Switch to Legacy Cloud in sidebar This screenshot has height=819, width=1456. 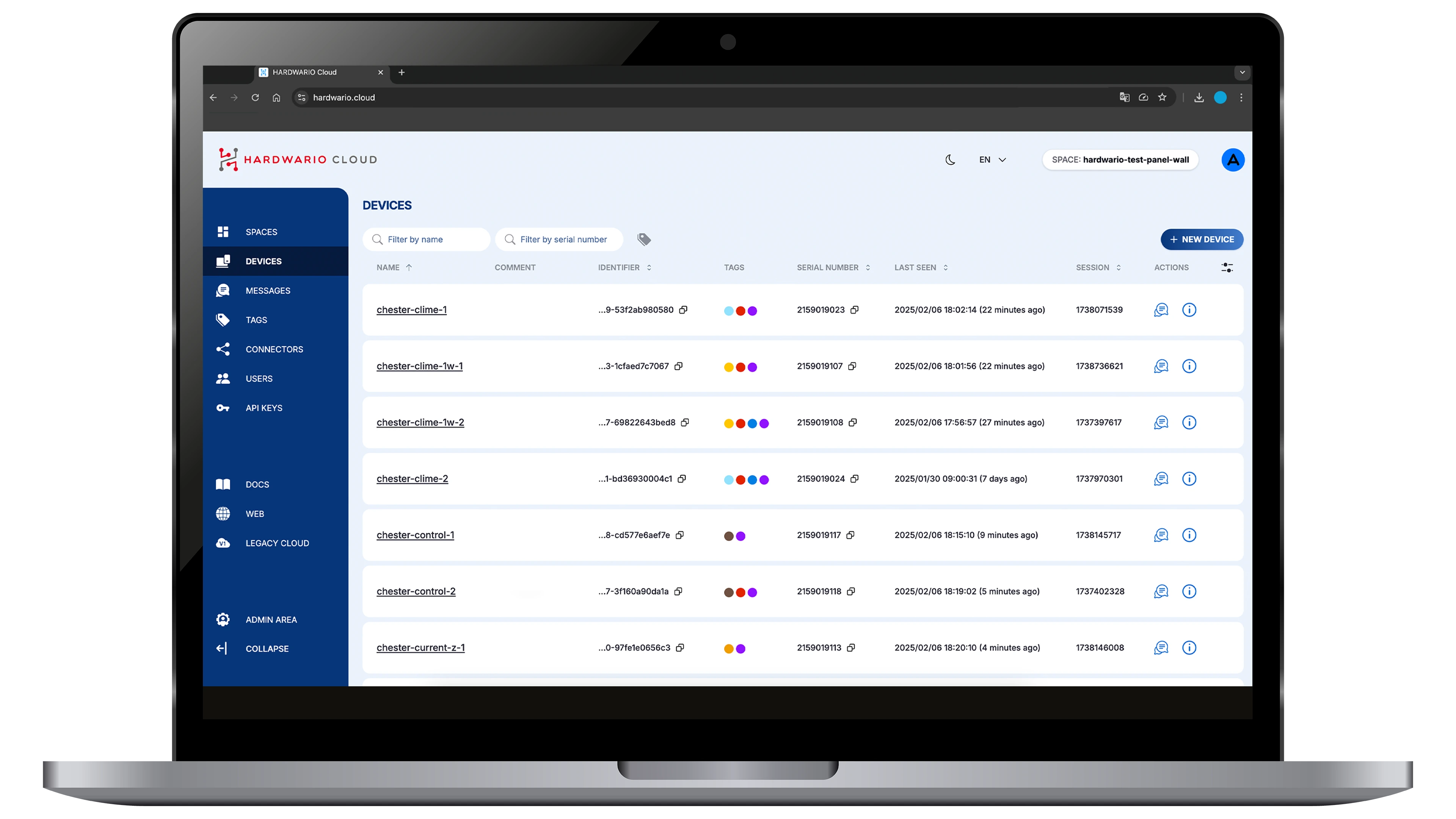(x=275, y=543)
